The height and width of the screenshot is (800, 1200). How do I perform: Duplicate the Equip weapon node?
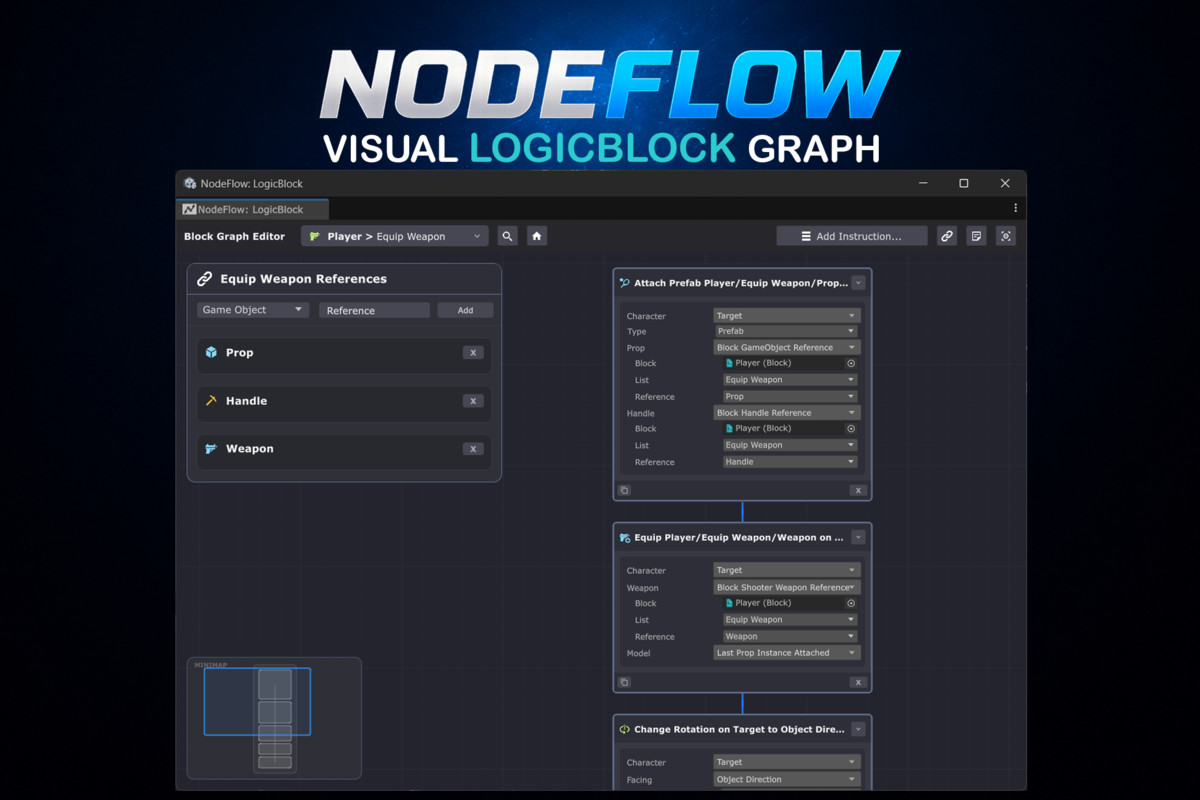624,682
